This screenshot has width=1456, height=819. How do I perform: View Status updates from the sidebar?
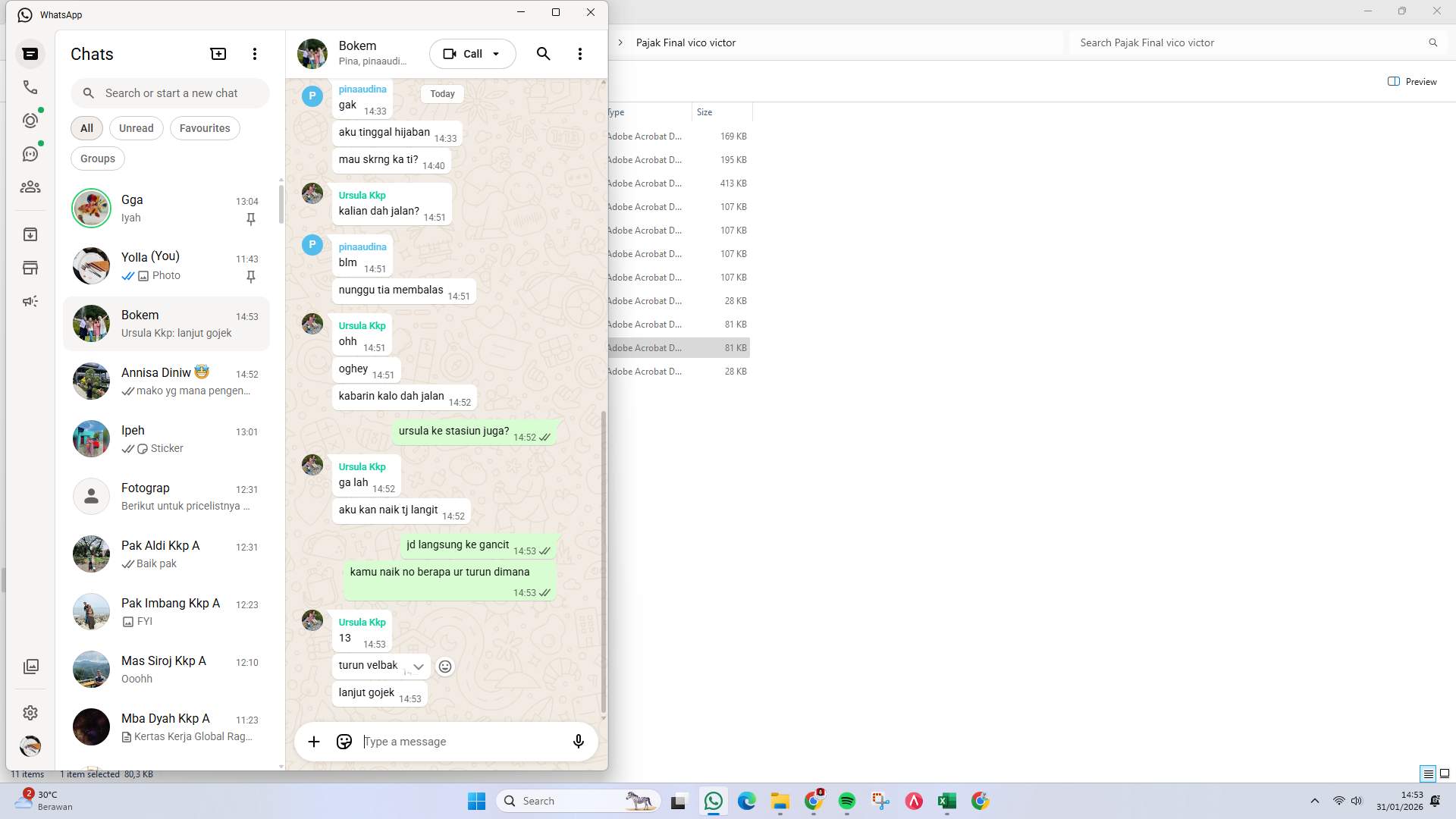point(30,120)
